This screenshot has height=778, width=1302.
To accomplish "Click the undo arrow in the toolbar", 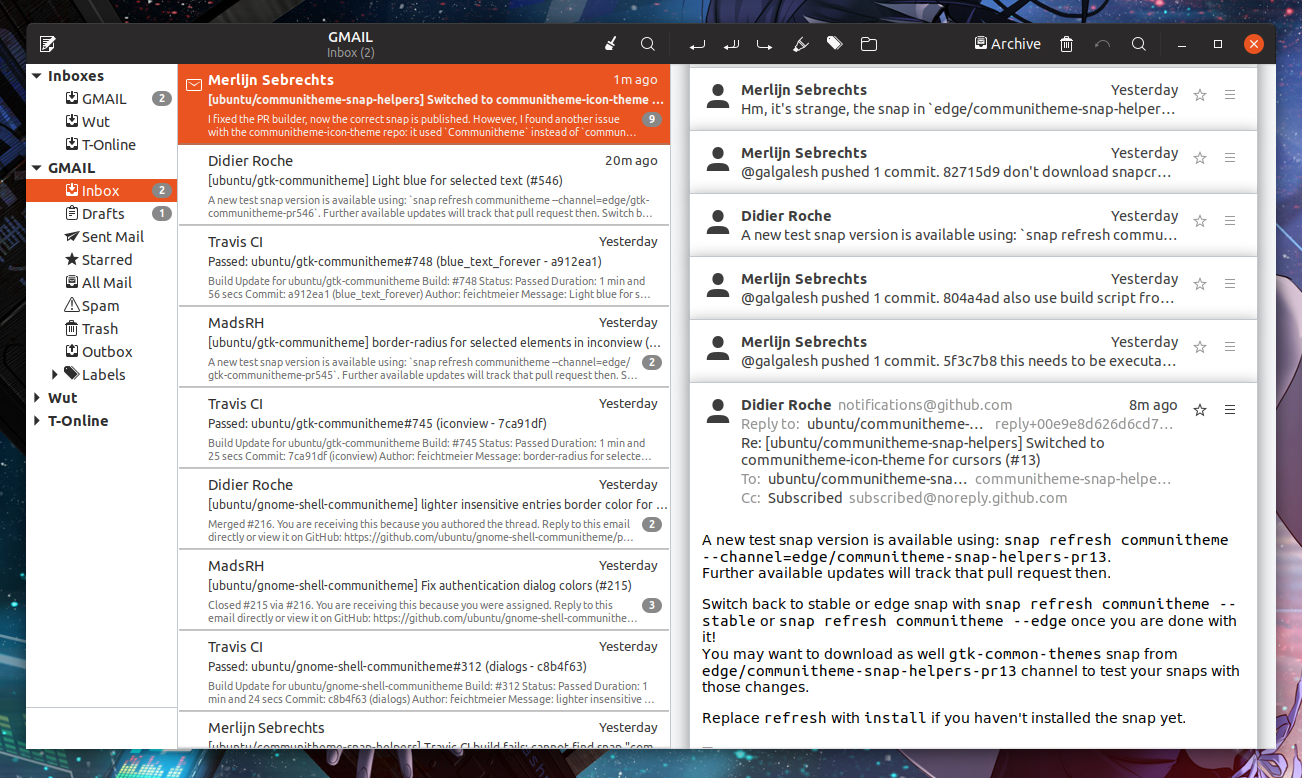I will (1103, 44).
